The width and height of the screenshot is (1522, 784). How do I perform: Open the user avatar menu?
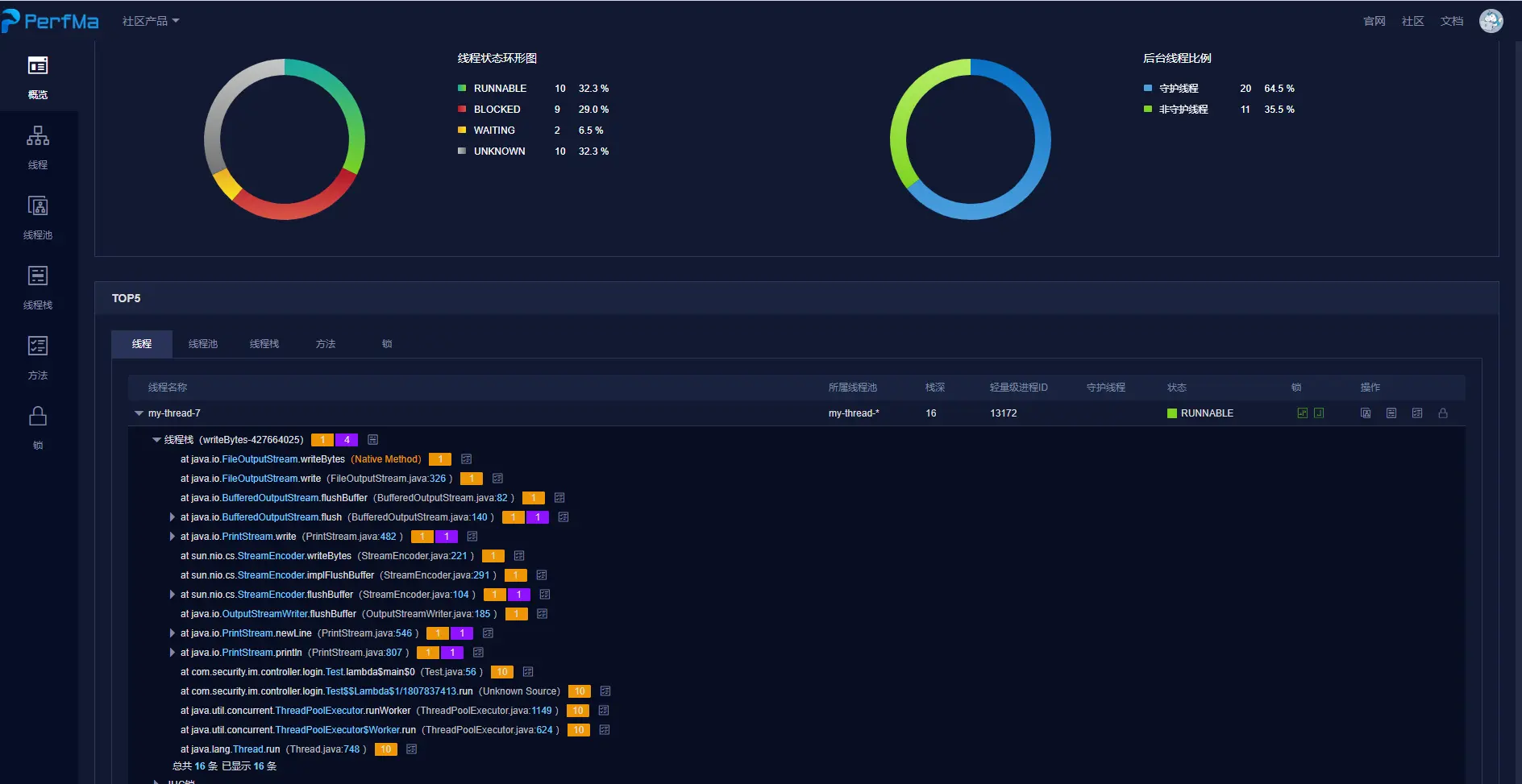click(x=1491, y=21)
